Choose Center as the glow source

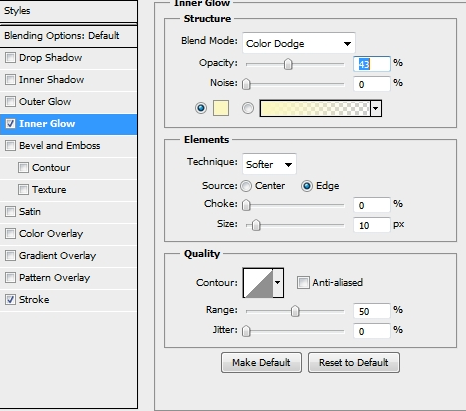tap(246, 186)
